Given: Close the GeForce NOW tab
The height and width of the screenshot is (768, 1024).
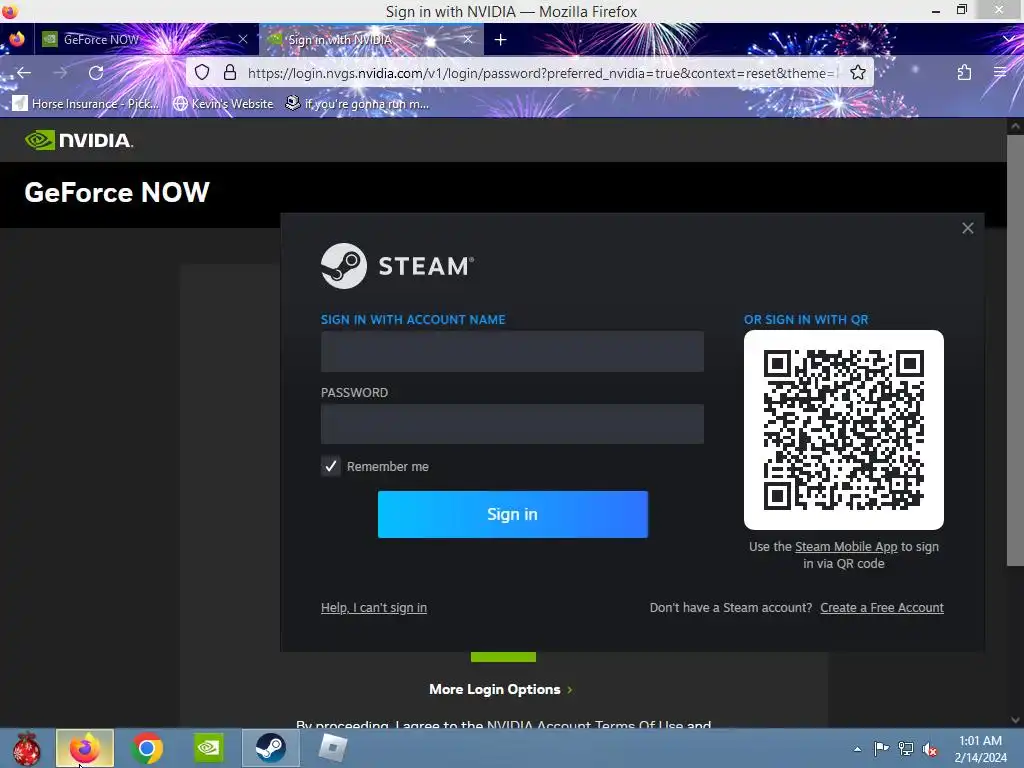Looking at the screenshot, I should click(243, 39).
